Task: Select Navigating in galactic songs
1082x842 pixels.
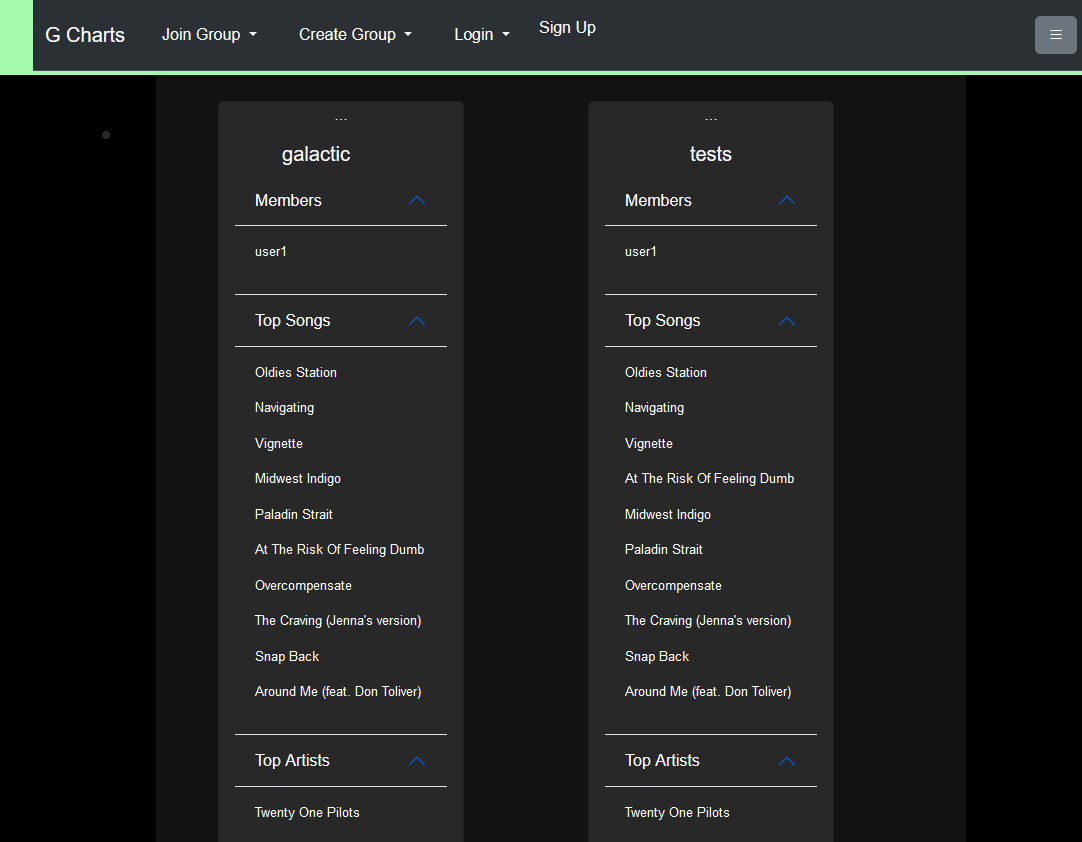Action: tap(284, 408)
